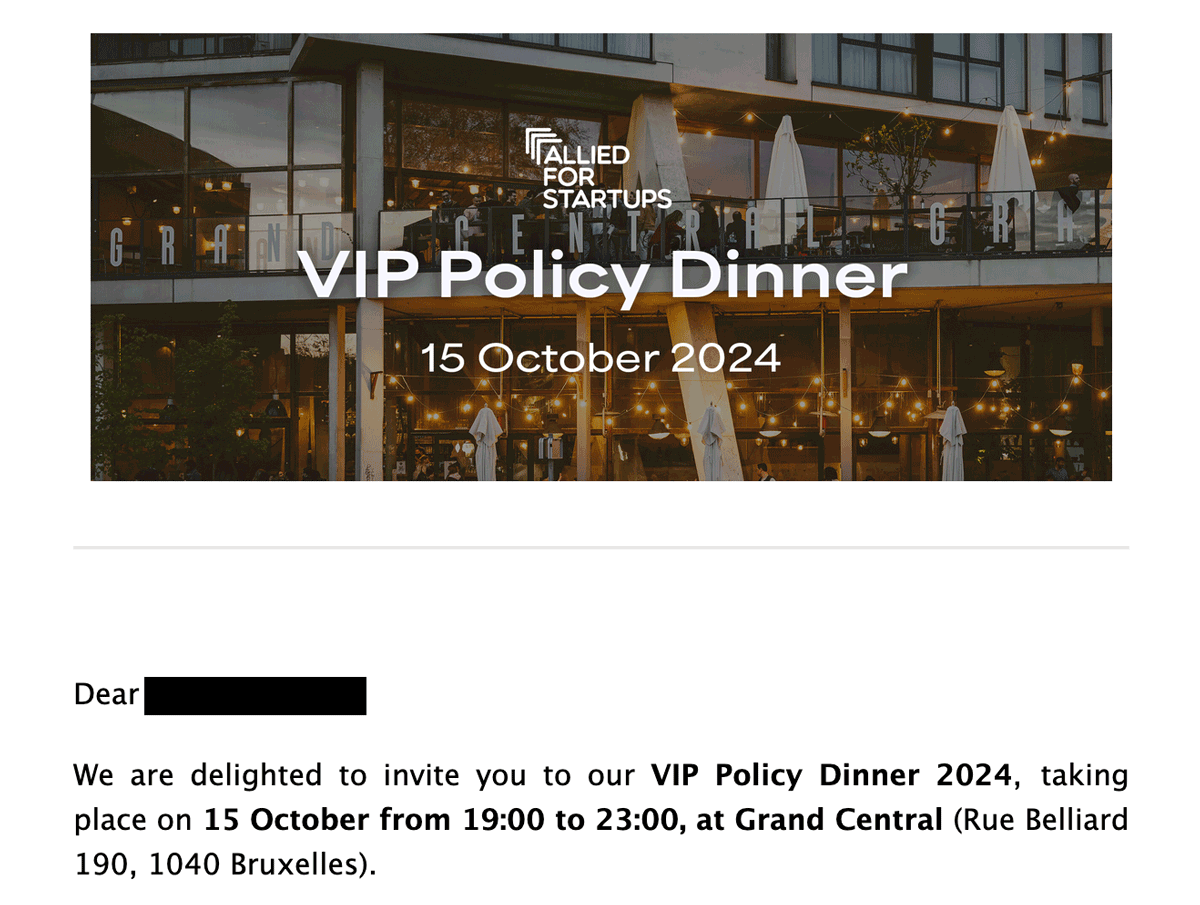Click the word Dear in the greeting
The height and width of the screenshot is (905, 1200).
[x=106, y=695]
